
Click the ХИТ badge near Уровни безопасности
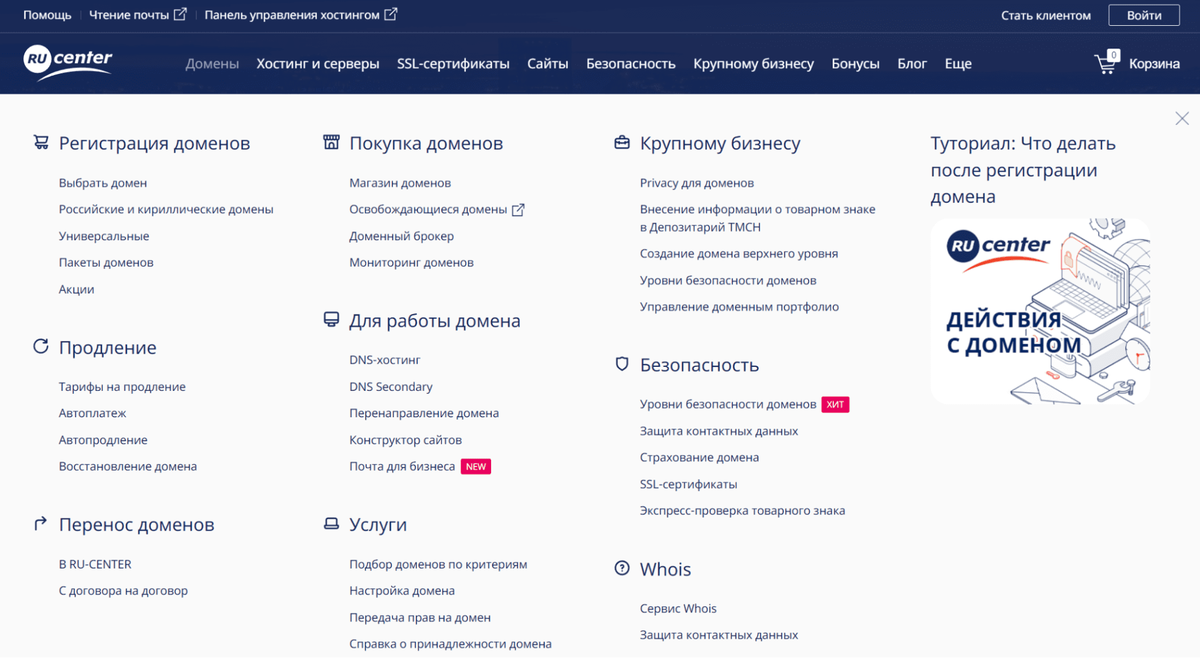coord(836,404)
